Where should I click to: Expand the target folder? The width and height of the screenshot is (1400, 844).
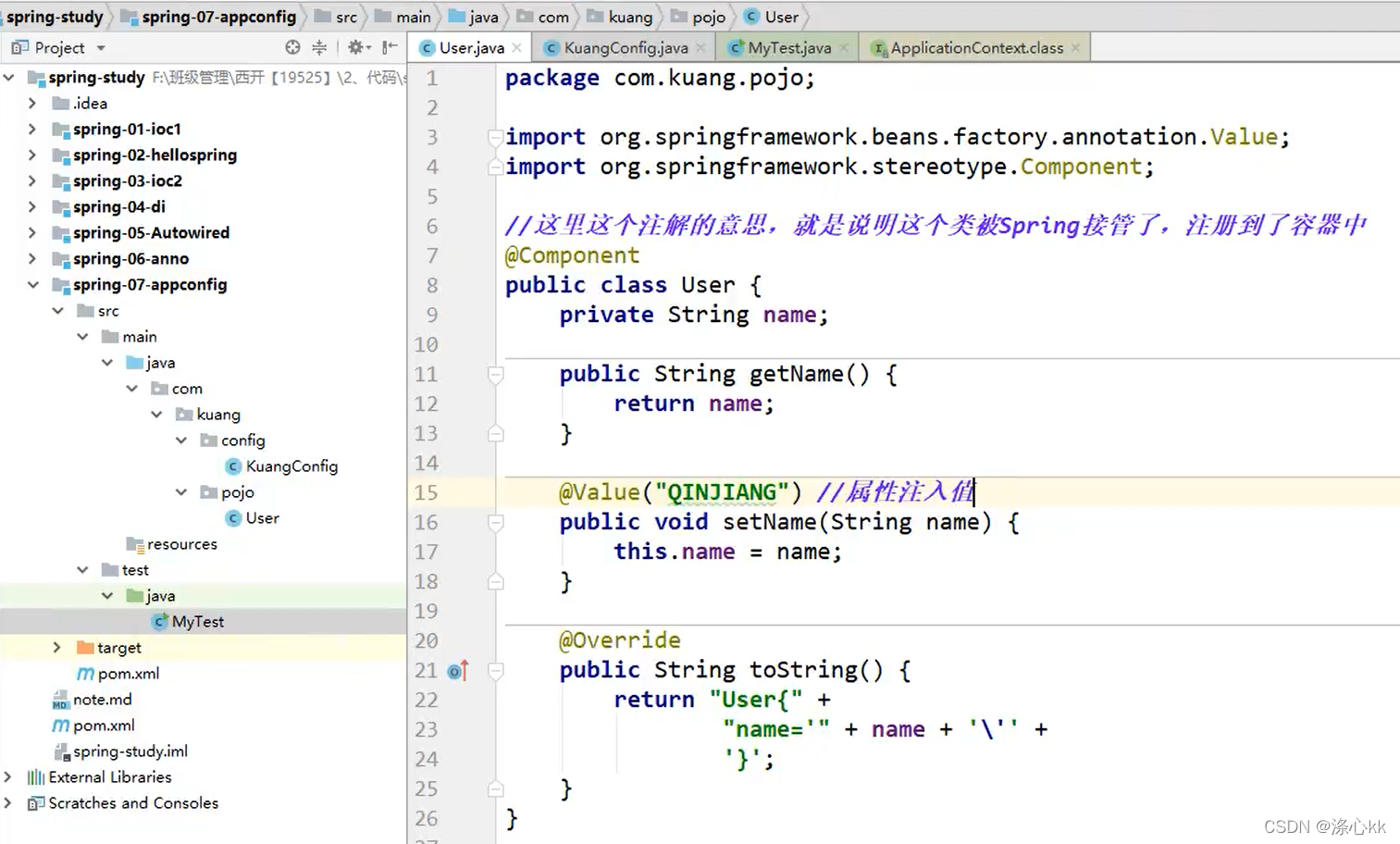[57, 648]
